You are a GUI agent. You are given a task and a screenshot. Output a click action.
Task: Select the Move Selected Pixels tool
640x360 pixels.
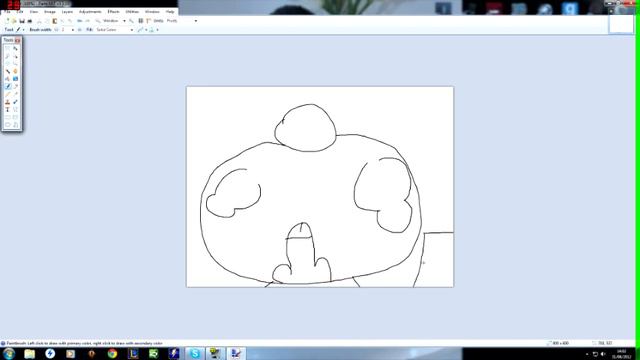16,48
